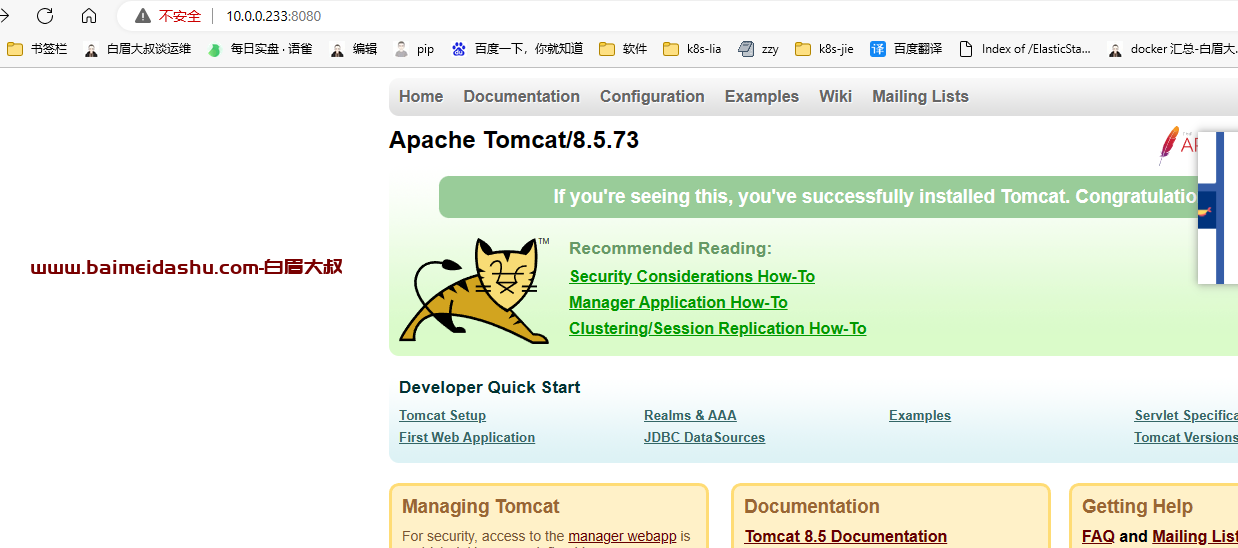Click the not-secure warning triangle icon
This screenshot has height=548, width=1238.
(143, 16)
